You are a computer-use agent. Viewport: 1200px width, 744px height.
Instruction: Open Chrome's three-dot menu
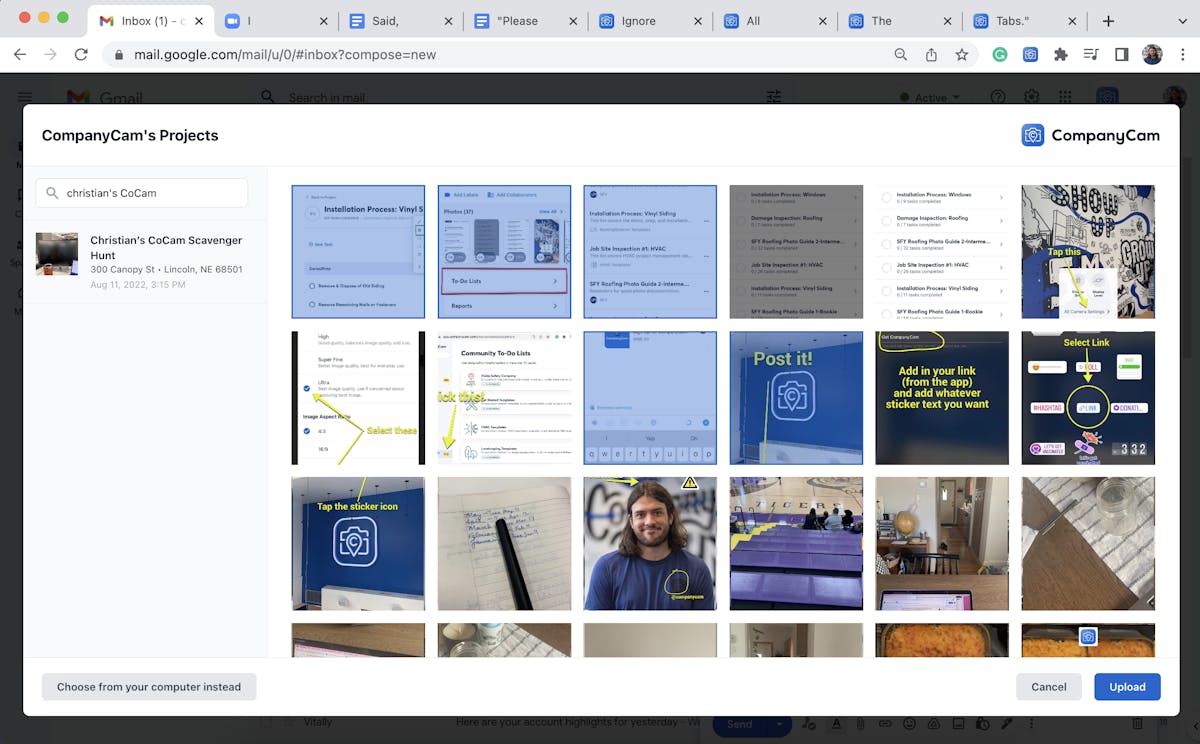click(x=1181, y=55)
